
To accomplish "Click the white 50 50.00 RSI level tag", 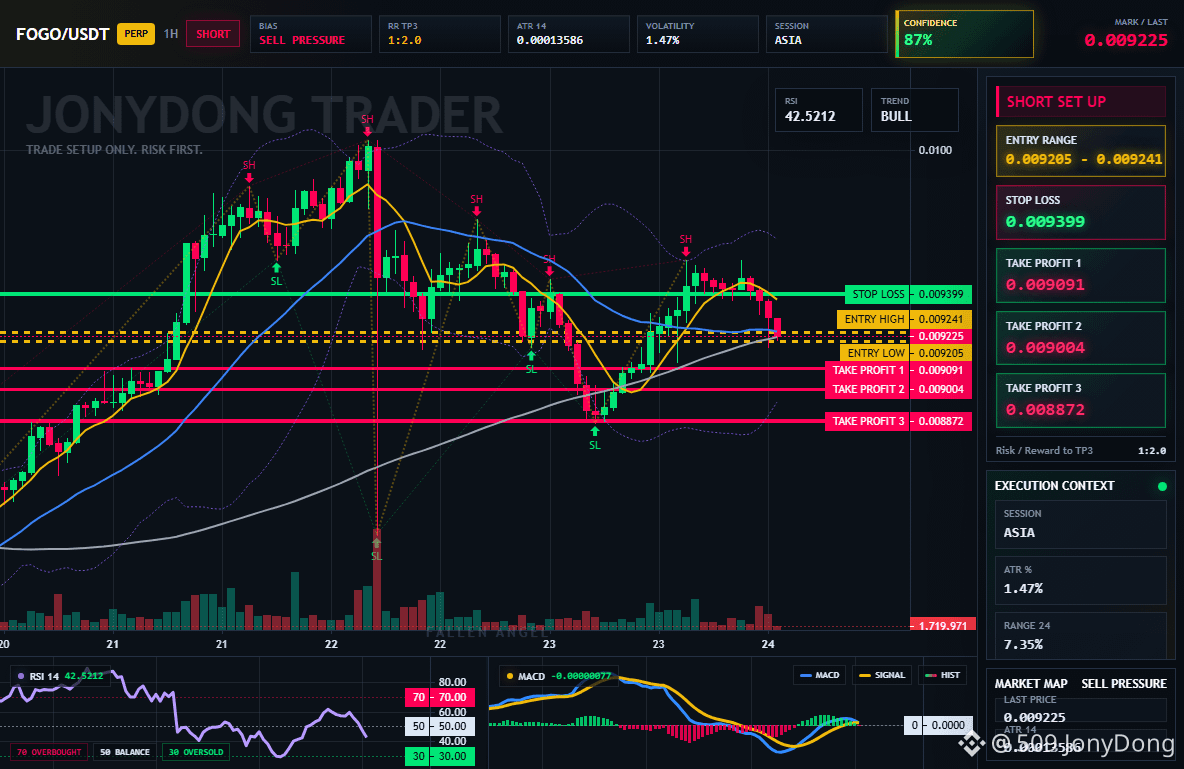I will 440,726.
